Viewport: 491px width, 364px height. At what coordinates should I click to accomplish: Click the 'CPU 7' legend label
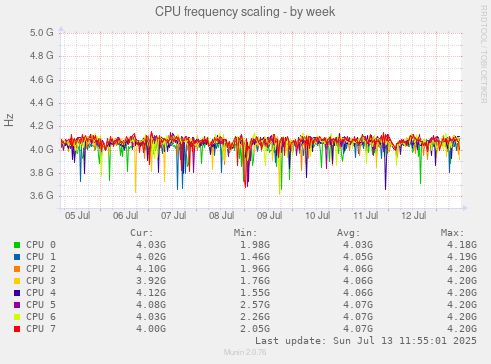(41, 329)
